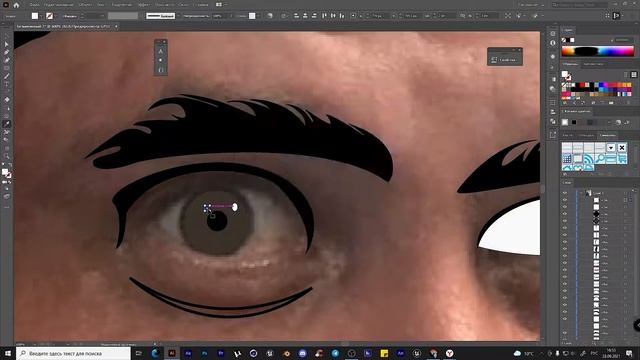Open the workspace switcher dropdown

point(531,5)
